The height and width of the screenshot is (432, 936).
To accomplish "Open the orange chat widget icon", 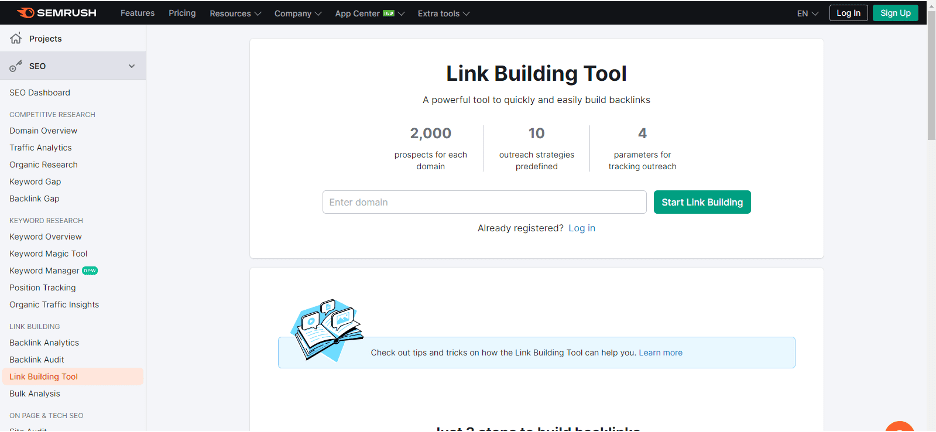I will 900,428.
